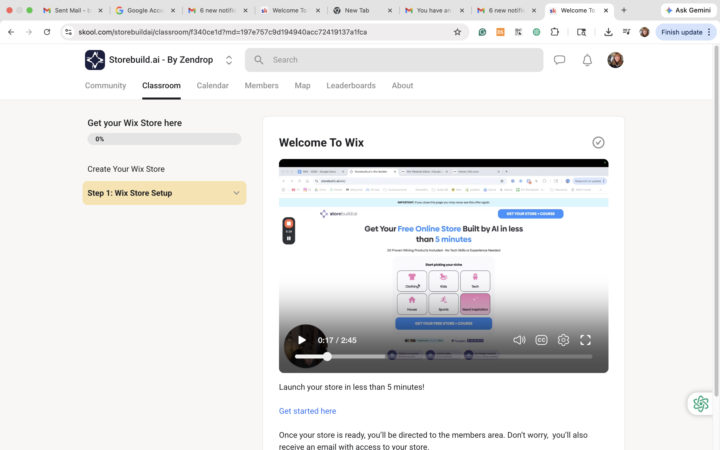
Task: Click the Search input field
Action: coord(394,60)
